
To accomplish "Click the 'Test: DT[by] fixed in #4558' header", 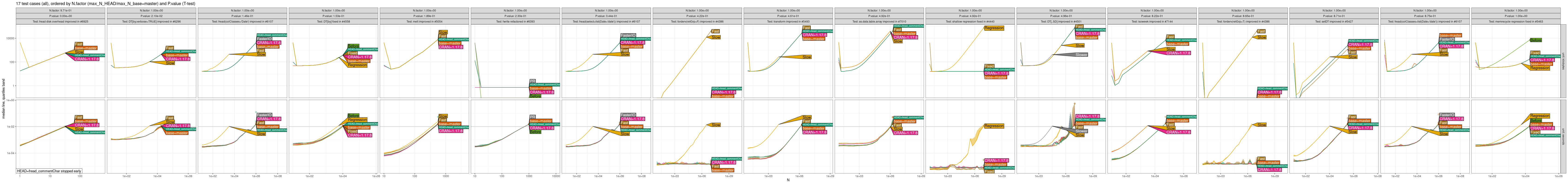I will (x=334, y=21).
